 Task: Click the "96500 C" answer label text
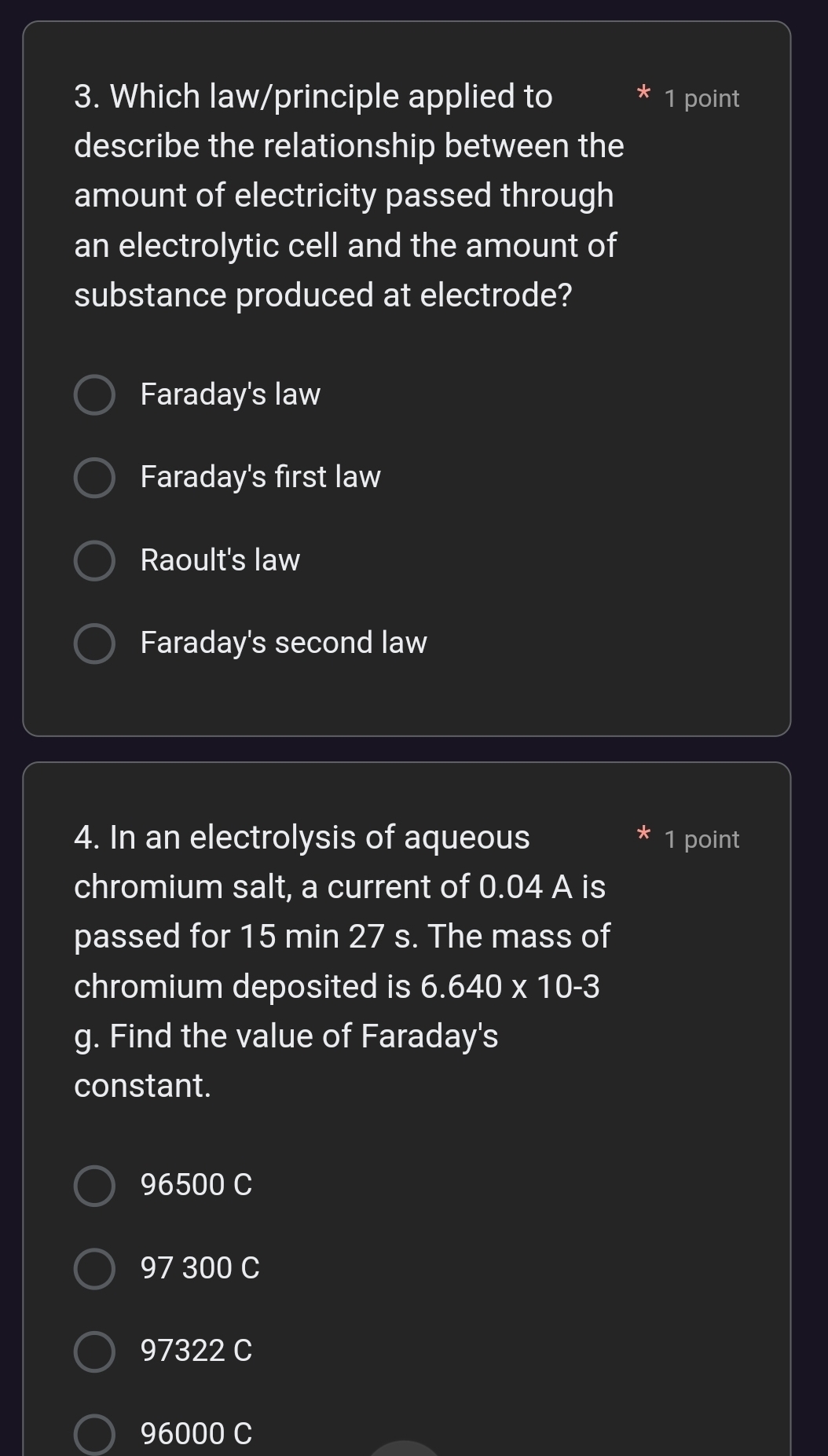pyautogui.click(x=196, y=1185)
